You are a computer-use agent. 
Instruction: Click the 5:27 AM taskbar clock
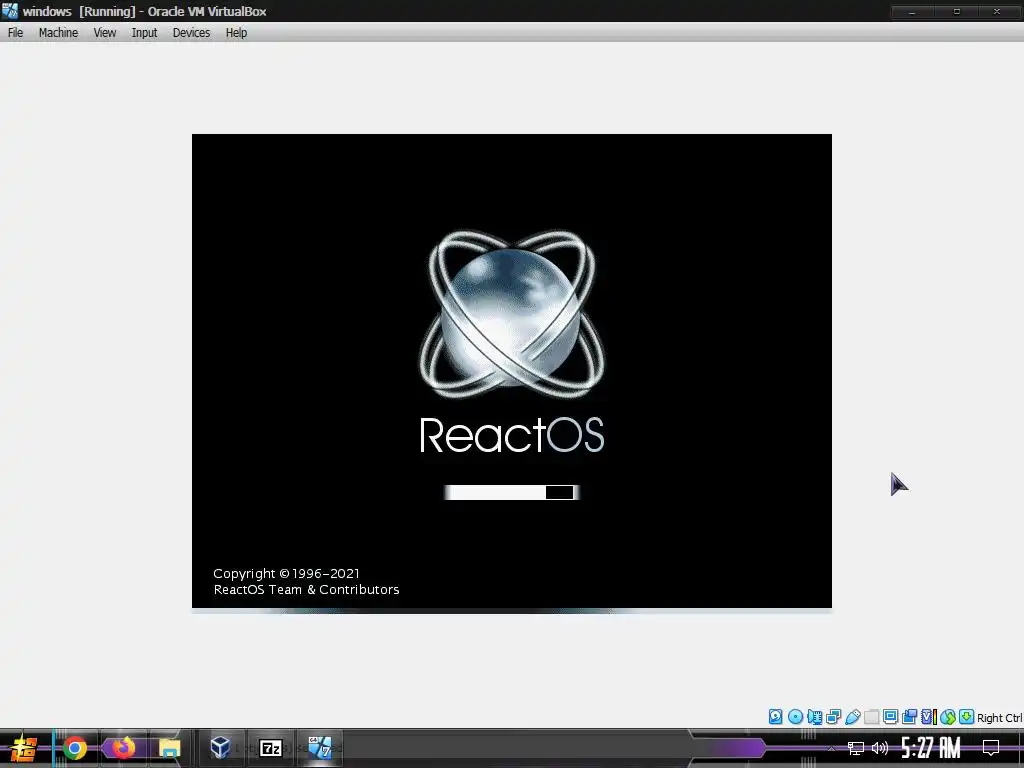[x=931, y=748]
